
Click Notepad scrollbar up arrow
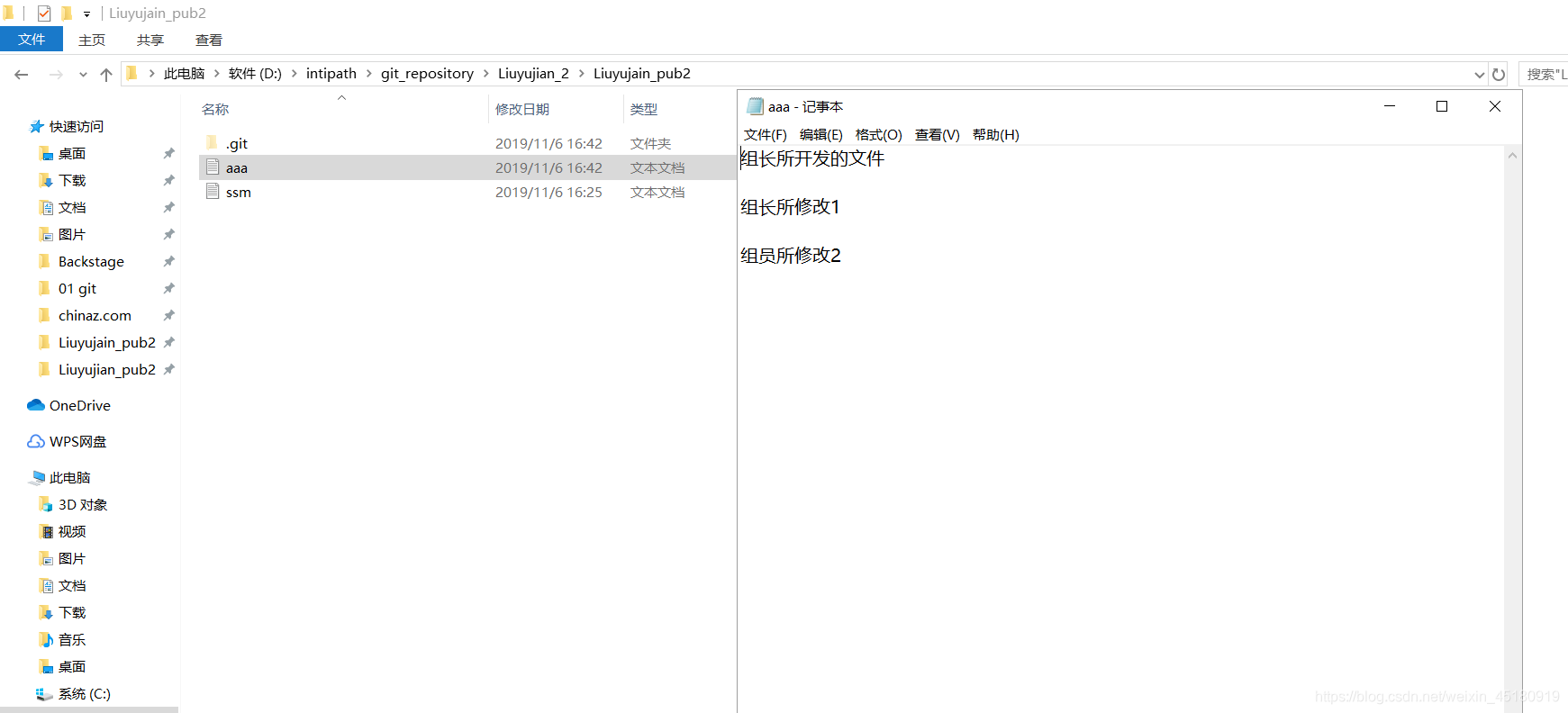pyautogui.click(x=1513, y=156)
